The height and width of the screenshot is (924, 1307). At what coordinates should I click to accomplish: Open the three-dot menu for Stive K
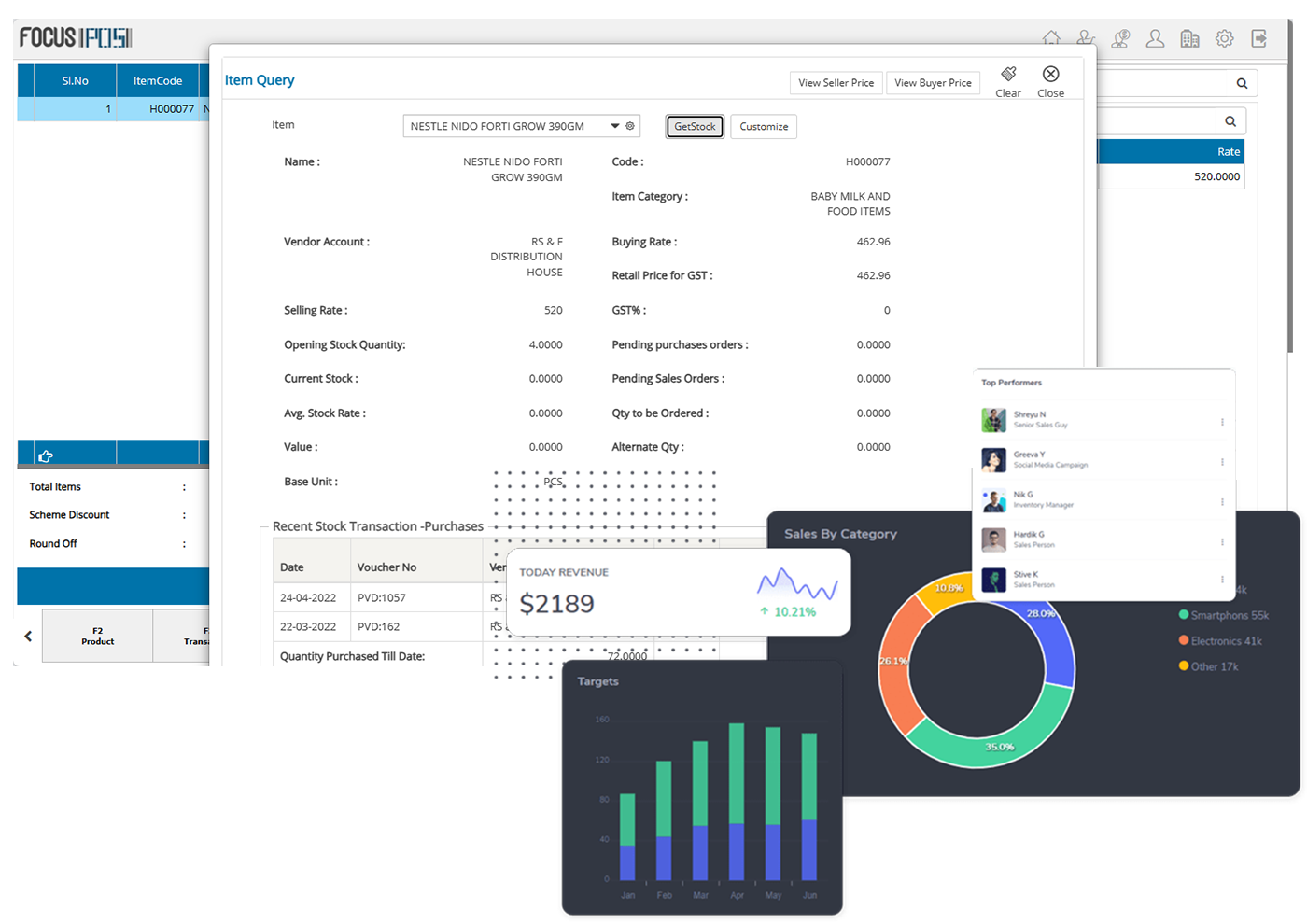(x=1222, y=580)
